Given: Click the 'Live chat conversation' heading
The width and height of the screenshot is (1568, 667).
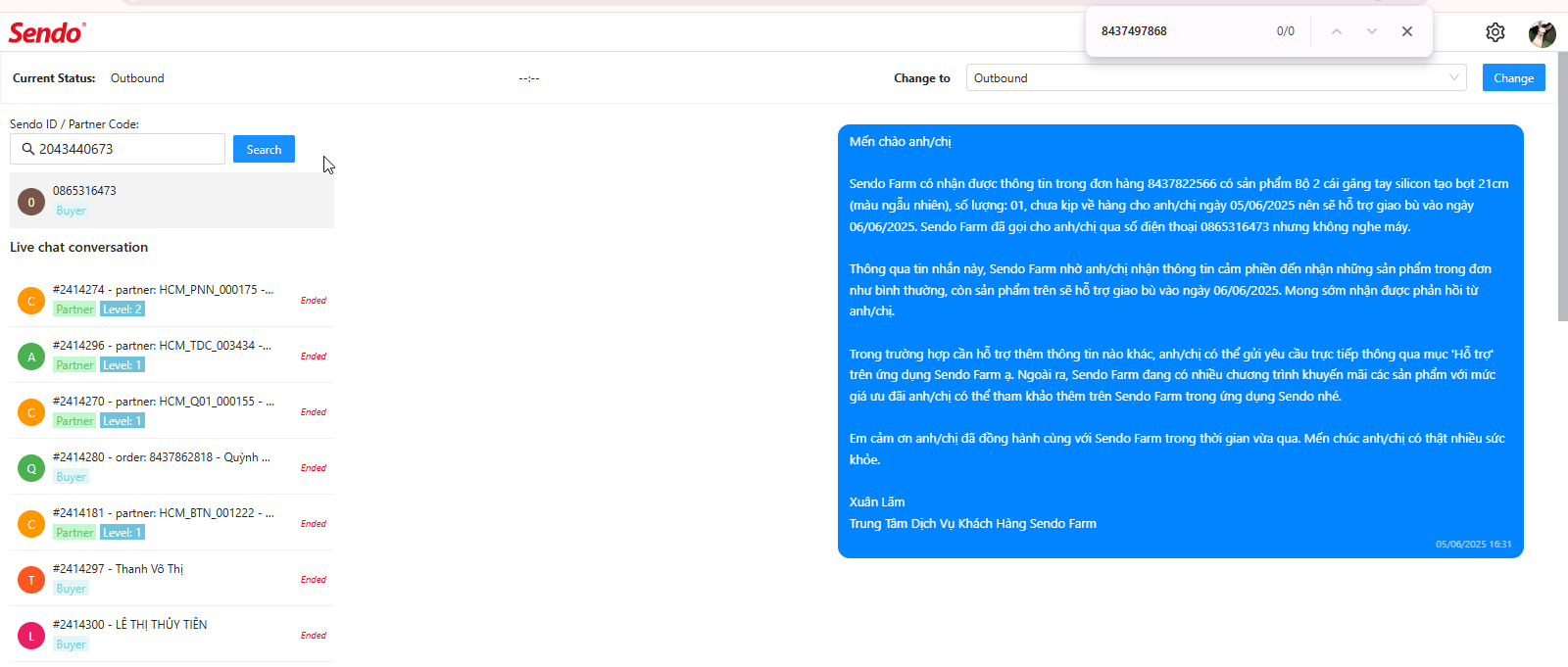Looking at the screenshot, I should pos(78,247).
